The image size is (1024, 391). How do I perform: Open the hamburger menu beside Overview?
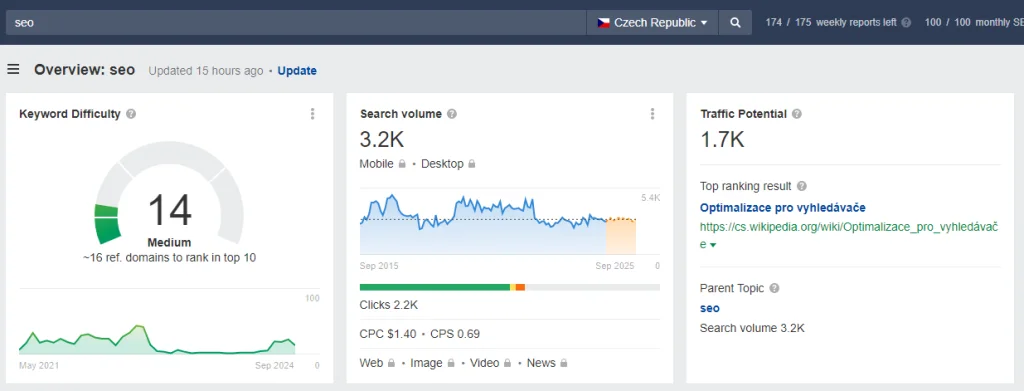point(13,69)
